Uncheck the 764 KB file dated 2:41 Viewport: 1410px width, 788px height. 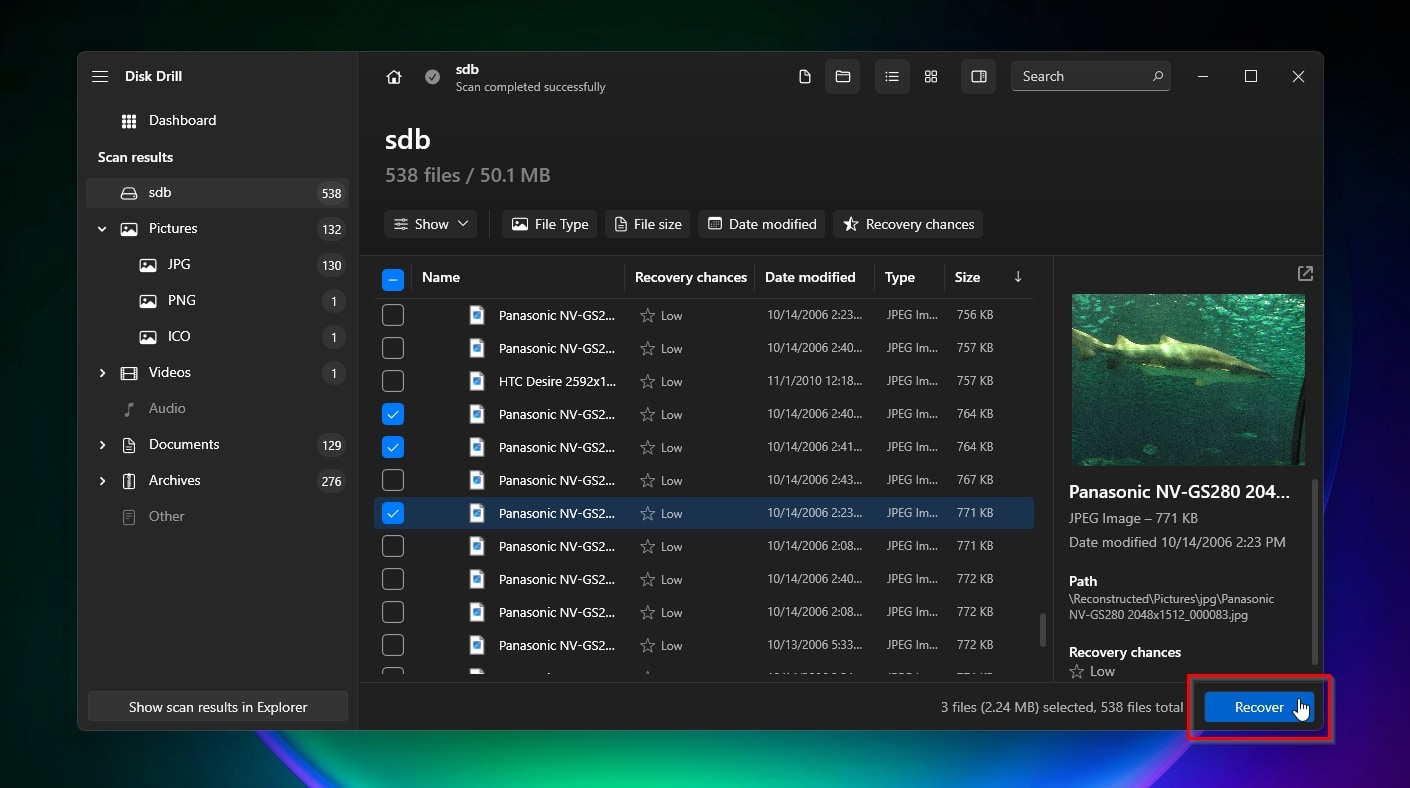pyautogui.click(x=393, y=447)
